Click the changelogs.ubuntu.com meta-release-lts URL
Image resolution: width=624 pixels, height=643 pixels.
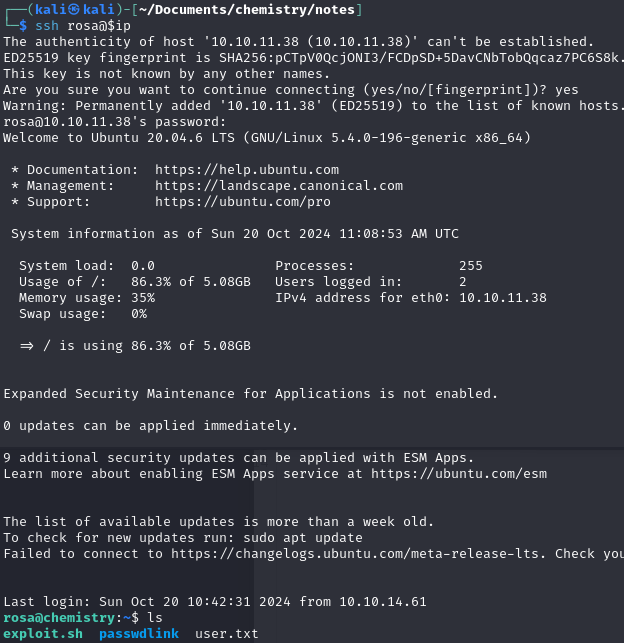(x=355, y=554)
